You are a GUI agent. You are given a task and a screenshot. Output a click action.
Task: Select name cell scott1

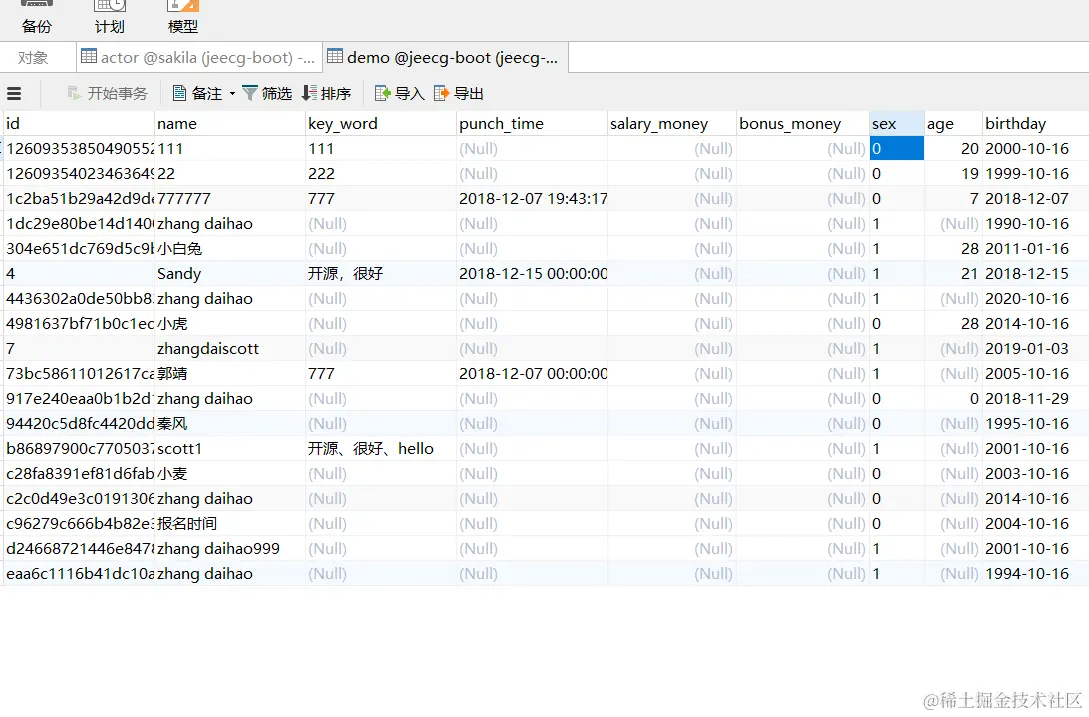(x=230, y=449)
